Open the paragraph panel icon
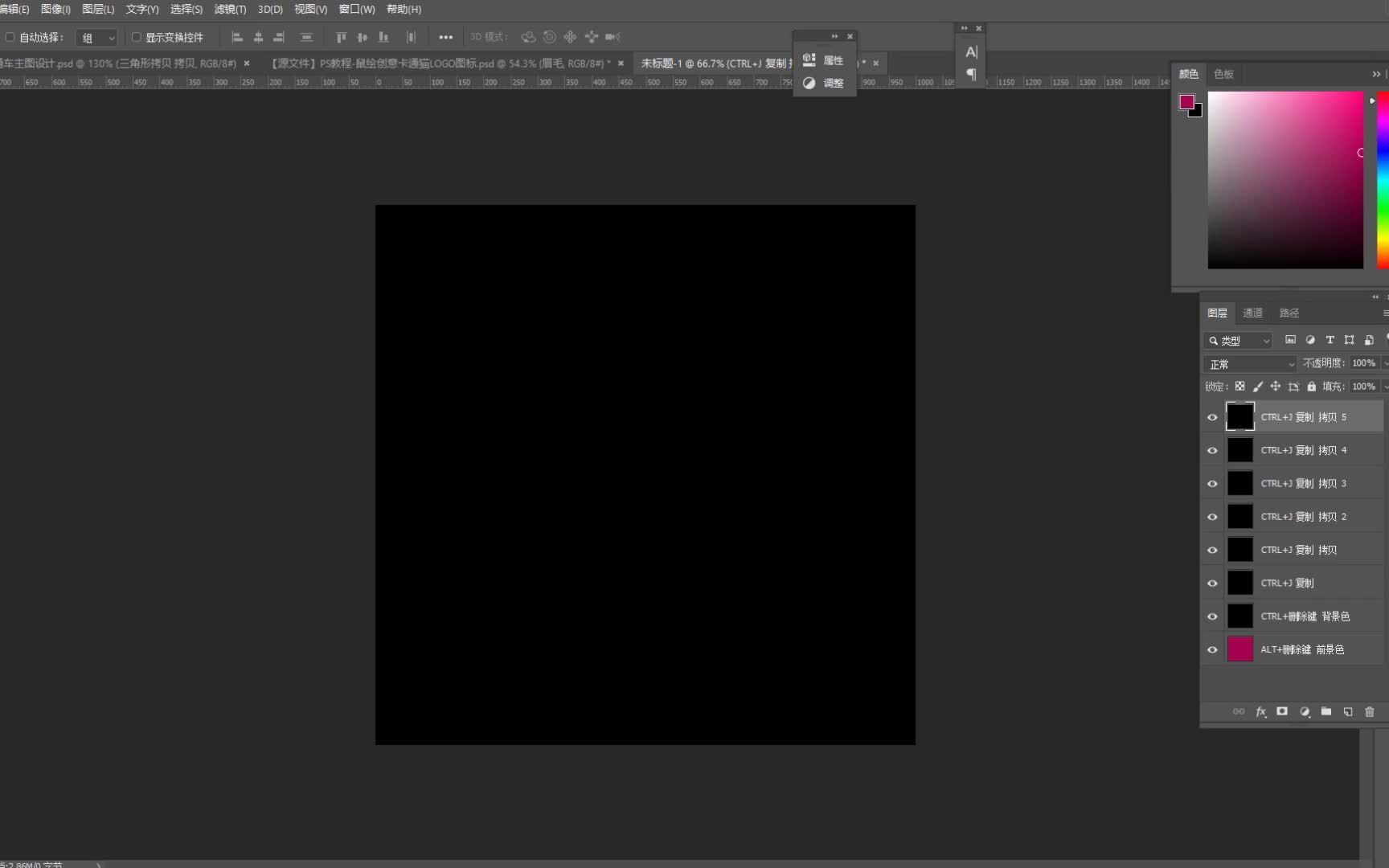 pyautogui.click(x=971, y=74)
